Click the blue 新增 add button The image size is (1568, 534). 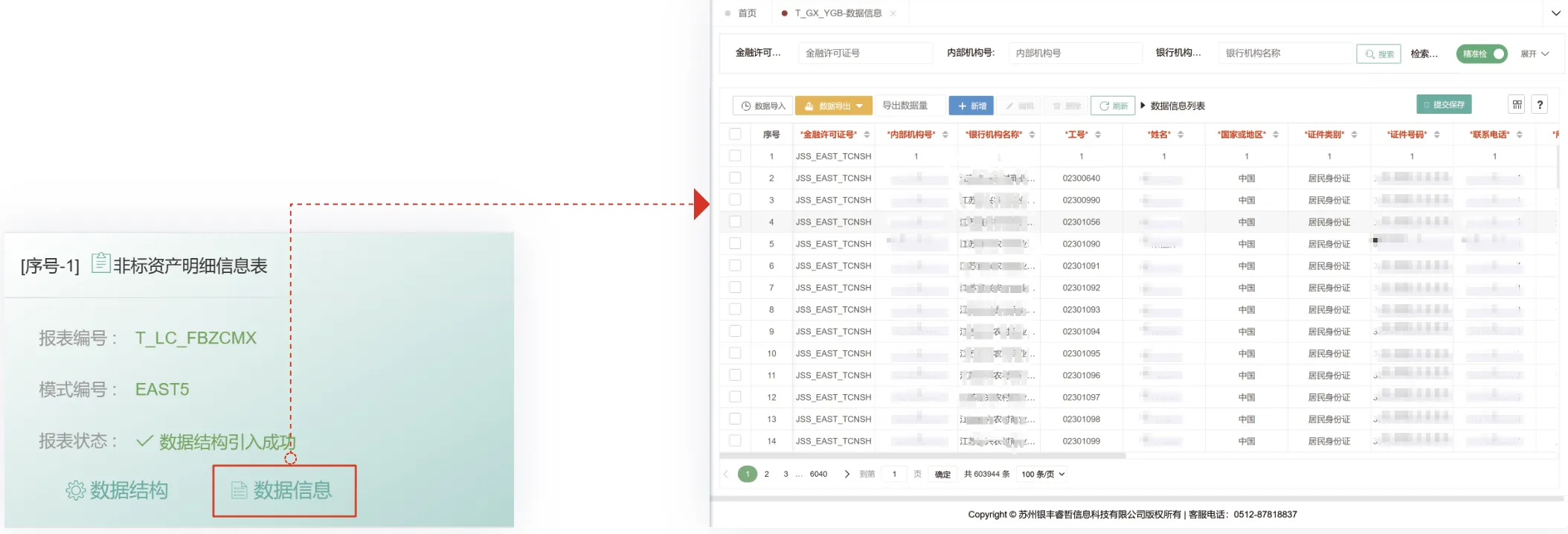[971, 106]
